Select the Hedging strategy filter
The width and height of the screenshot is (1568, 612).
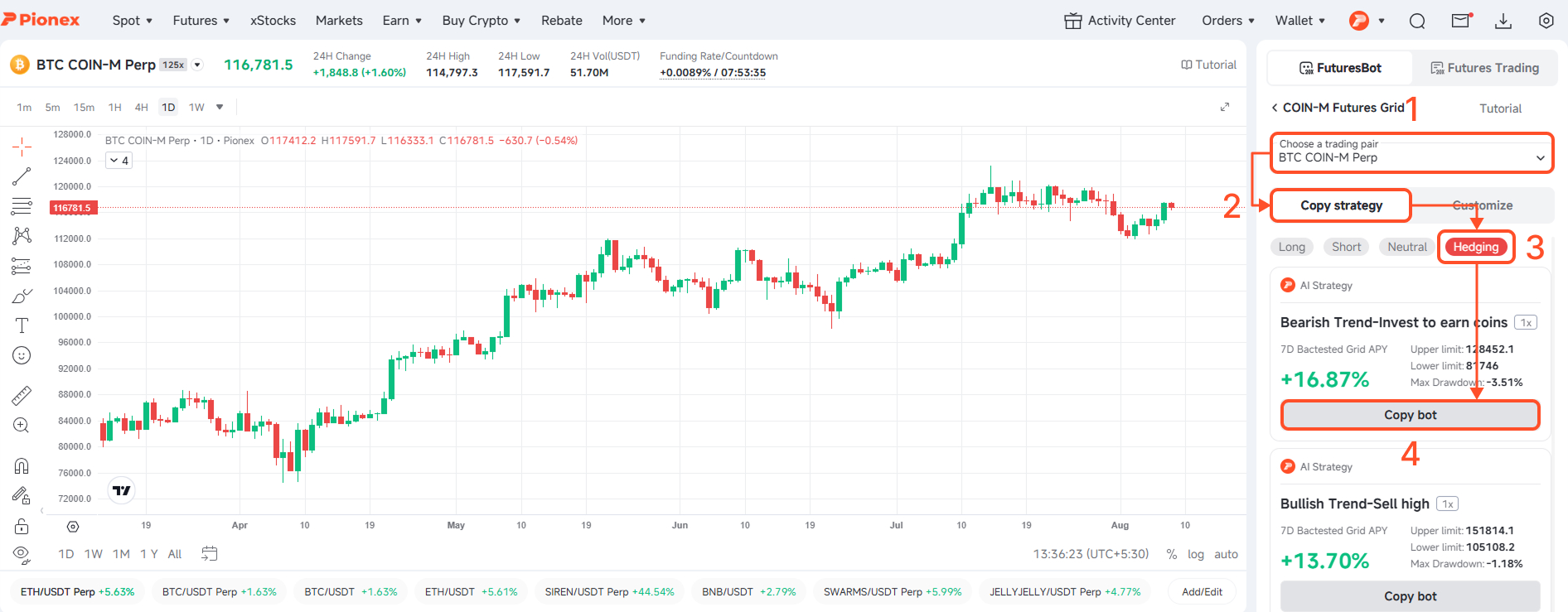1475,247
